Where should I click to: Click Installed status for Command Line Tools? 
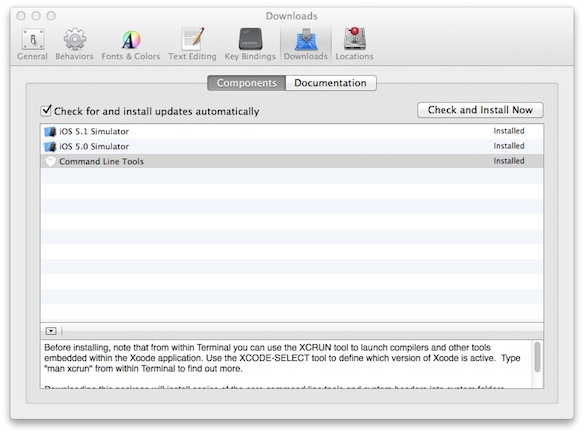pyautogui.click(x=509, y=161)
